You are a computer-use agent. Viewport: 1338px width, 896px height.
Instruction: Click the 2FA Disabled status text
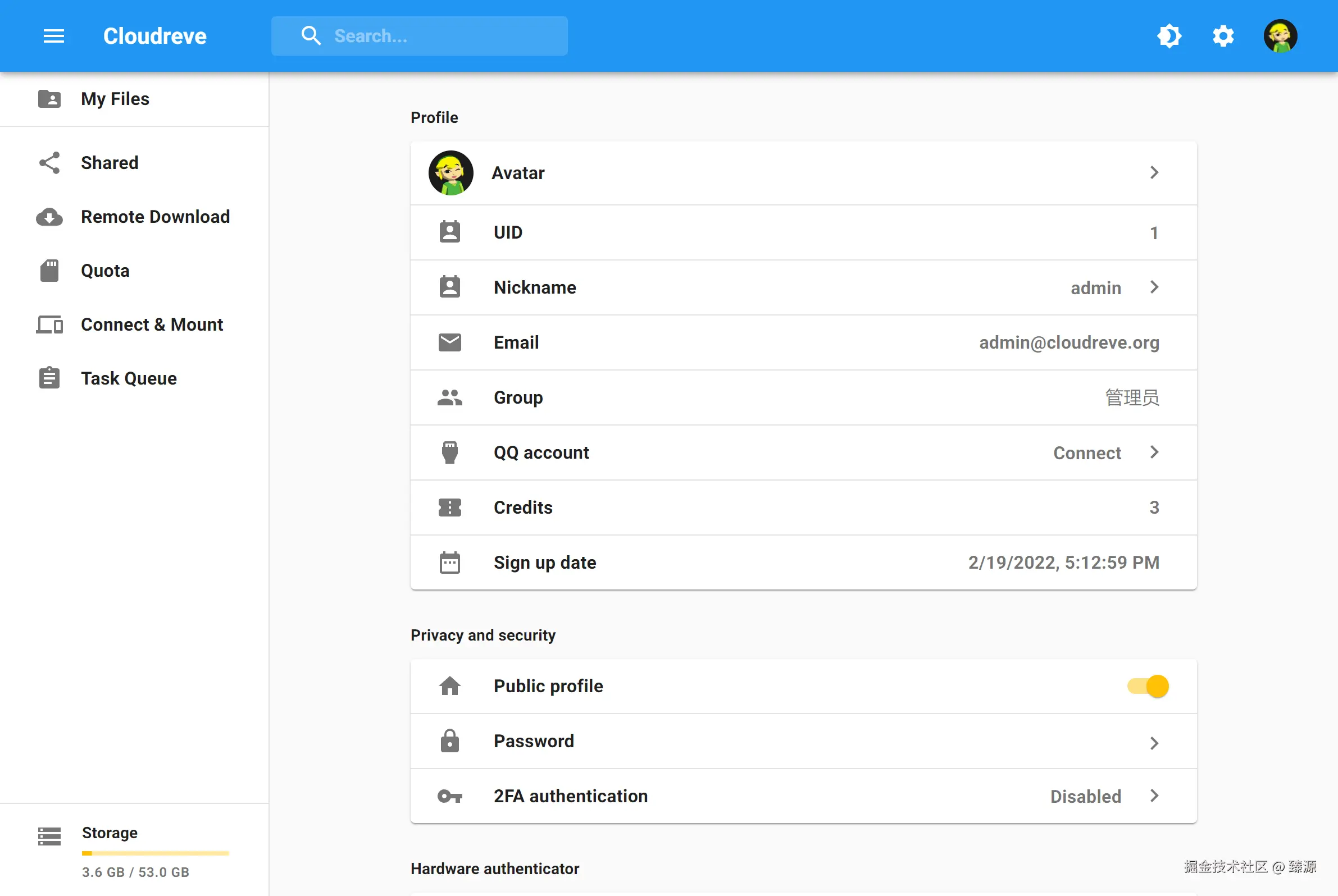click(1085, 796)
